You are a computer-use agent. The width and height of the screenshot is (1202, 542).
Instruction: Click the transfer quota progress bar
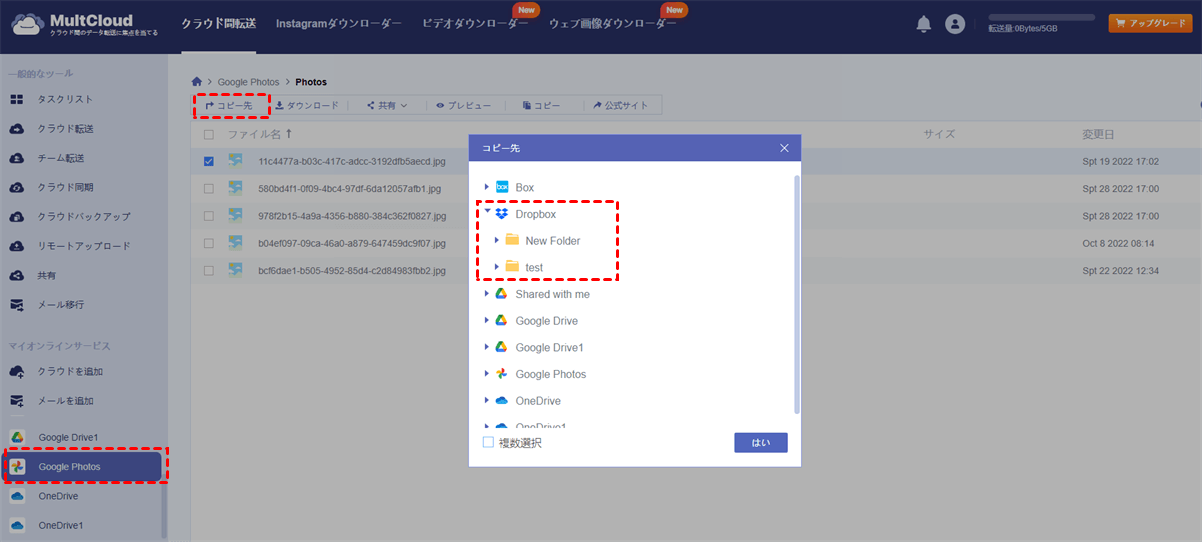tap(1041, 17)
